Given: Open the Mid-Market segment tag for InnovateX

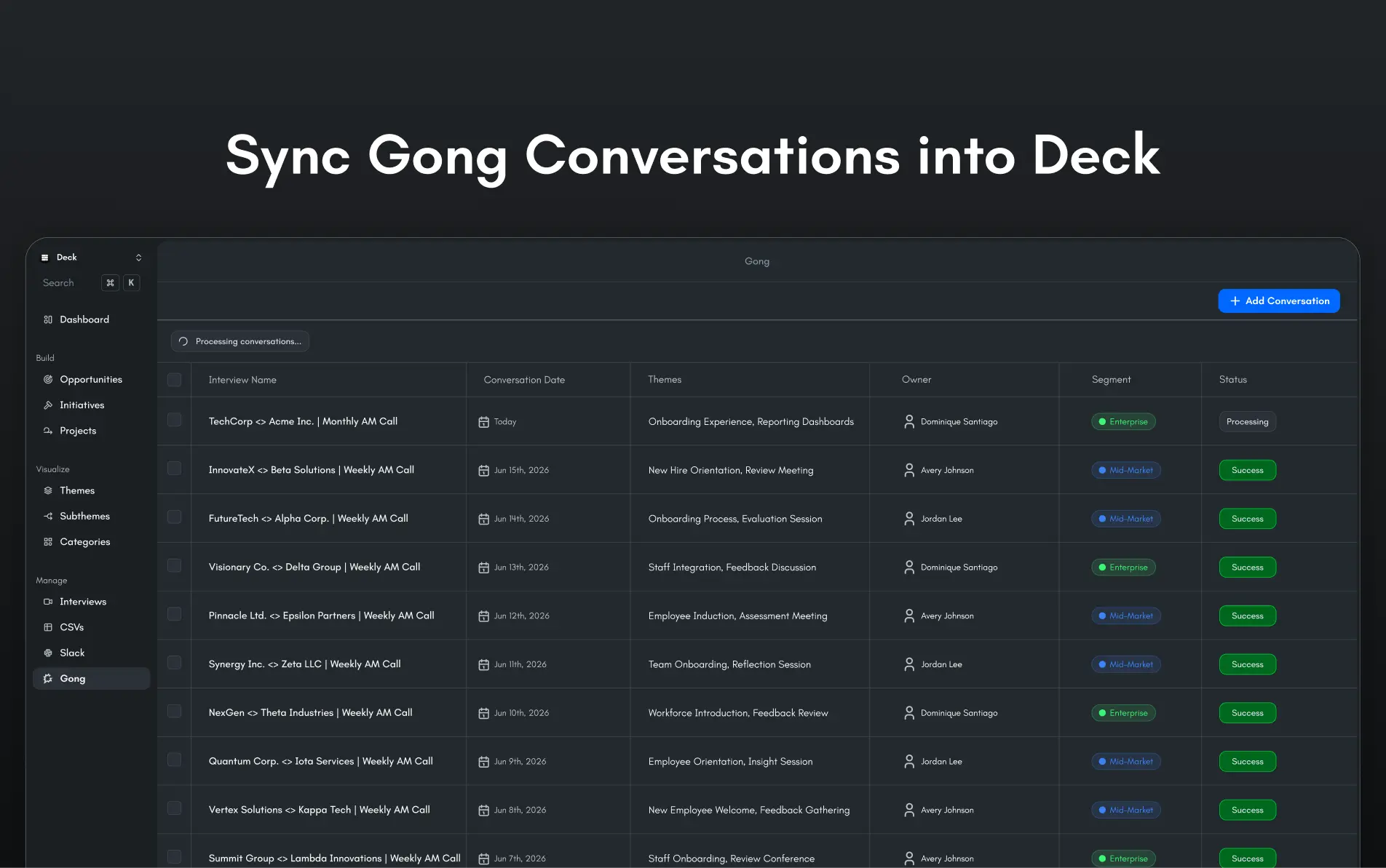Looking at the screenshot, I should (x=1125, y=470).
